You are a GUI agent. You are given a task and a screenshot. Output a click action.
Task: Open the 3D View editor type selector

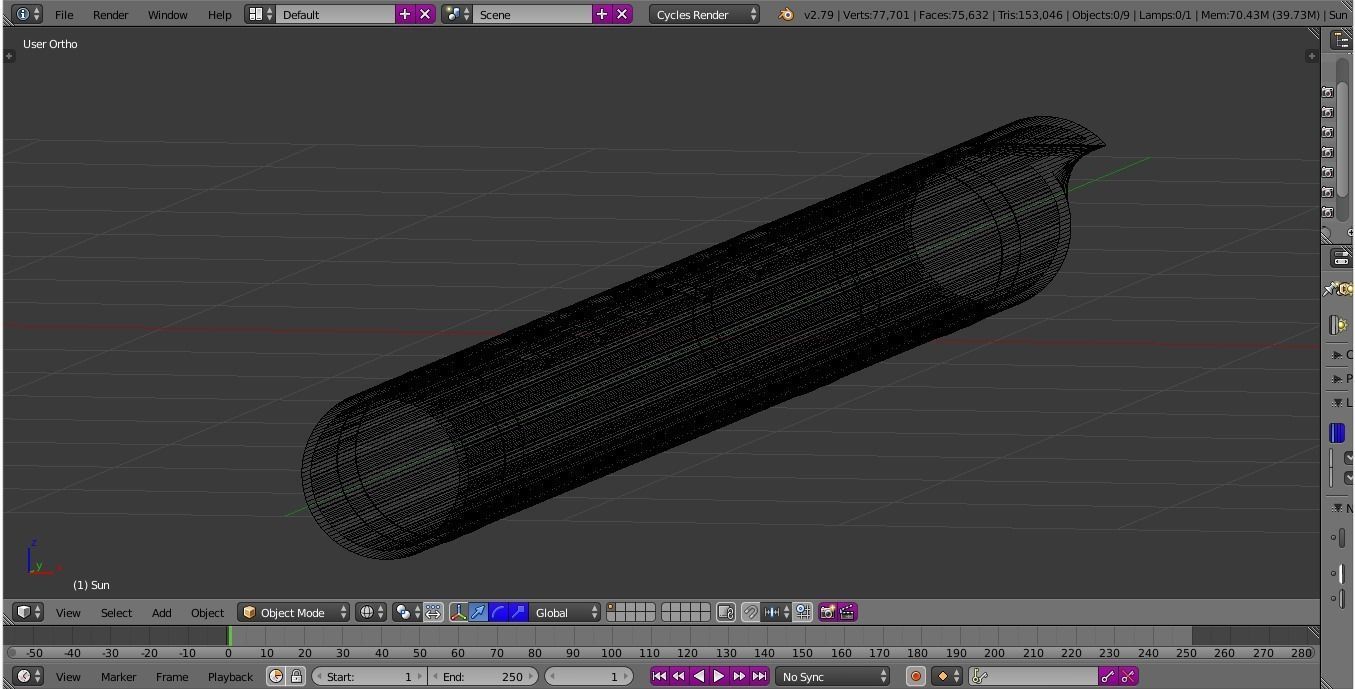(28, 612)
